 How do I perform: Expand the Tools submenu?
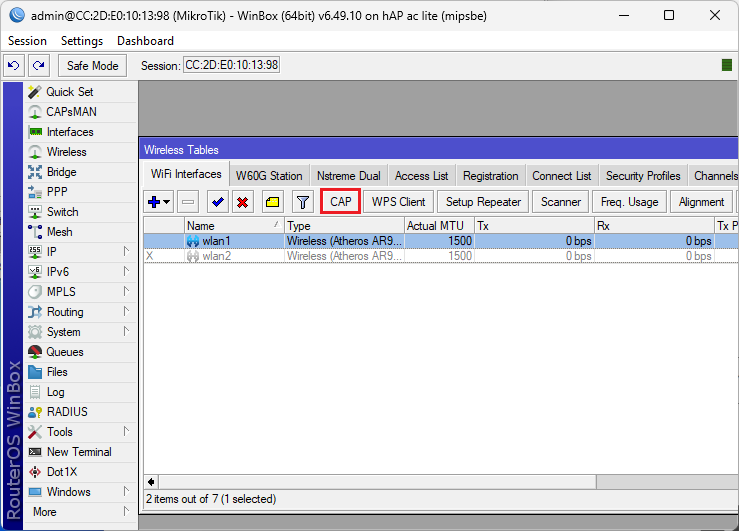[126, 432]
